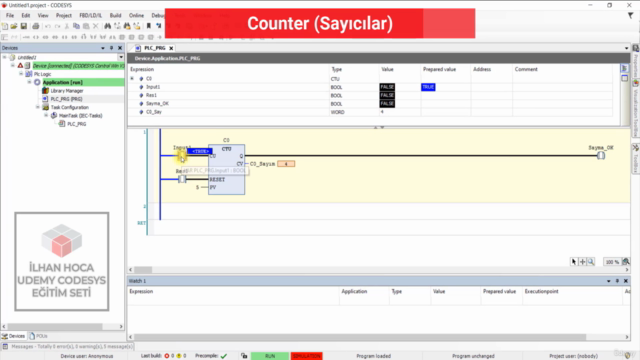The width and height of the screenshot is (640, 360).
Task: Click the CTU function block C0
Action: 227,169
